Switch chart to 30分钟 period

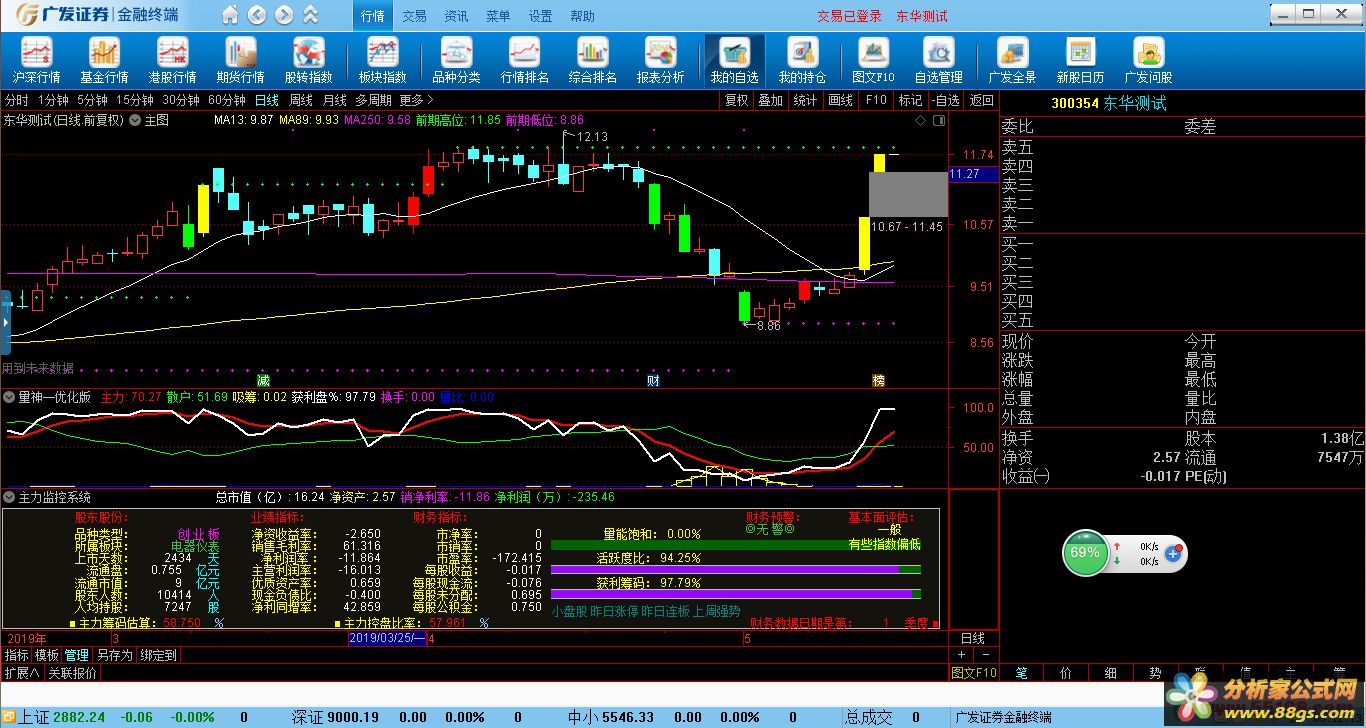coord(180,100)
